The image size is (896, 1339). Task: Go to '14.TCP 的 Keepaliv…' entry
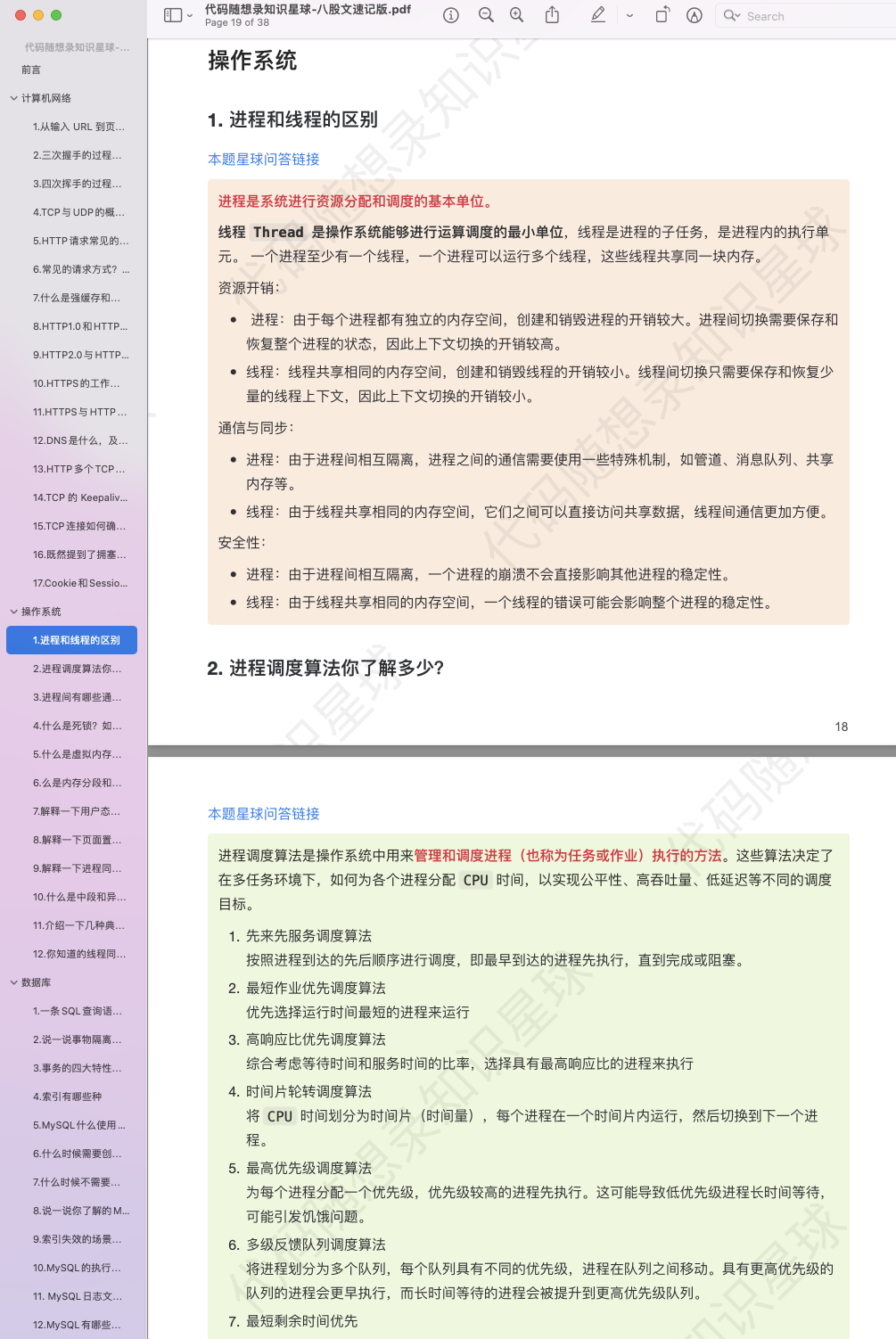pyautogui.click(x=80, y=497)
